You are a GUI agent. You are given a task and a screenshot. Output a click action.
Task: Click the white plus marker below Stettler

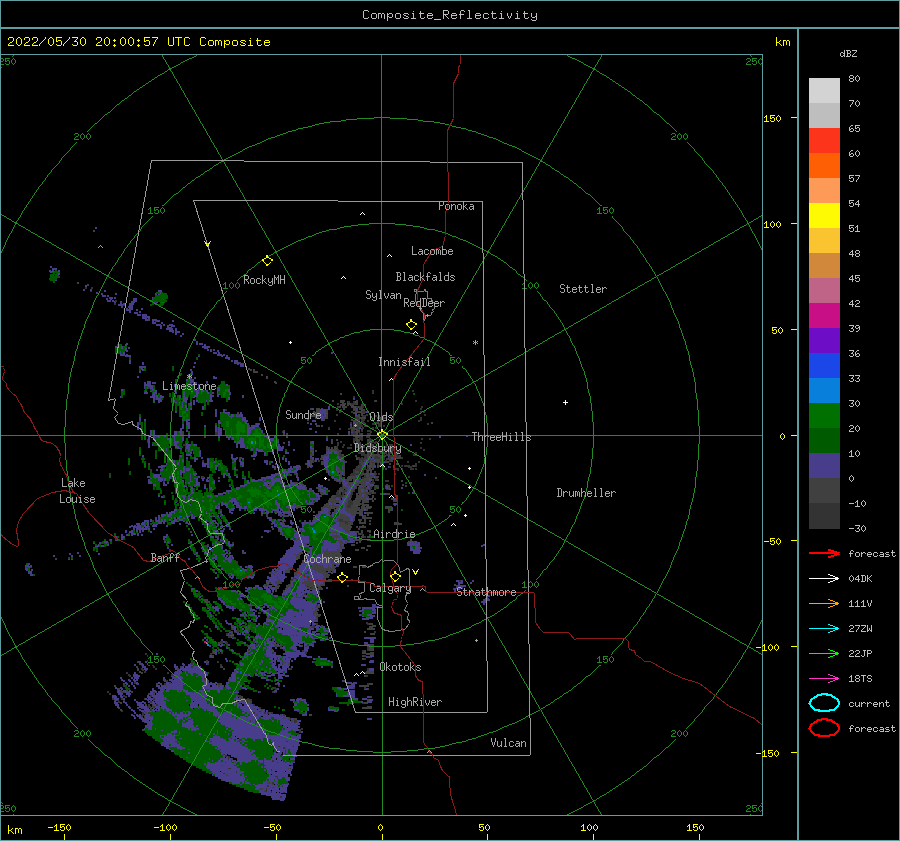pyautogui.click(x=565, y=402)
